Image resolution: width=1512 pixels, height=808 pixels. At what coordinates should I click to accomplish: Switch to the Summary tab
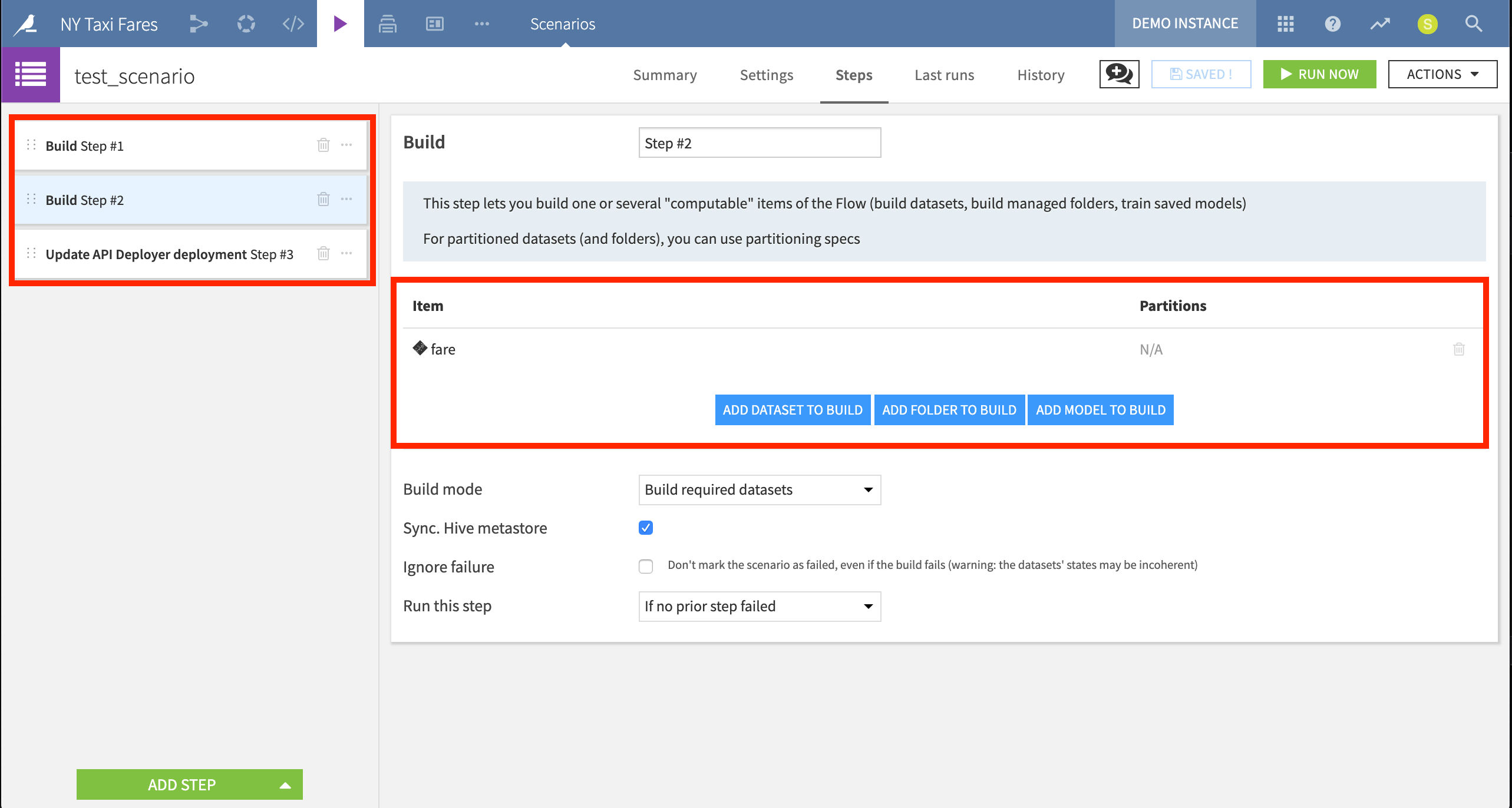pyautogui.click(x=665, y=75)
